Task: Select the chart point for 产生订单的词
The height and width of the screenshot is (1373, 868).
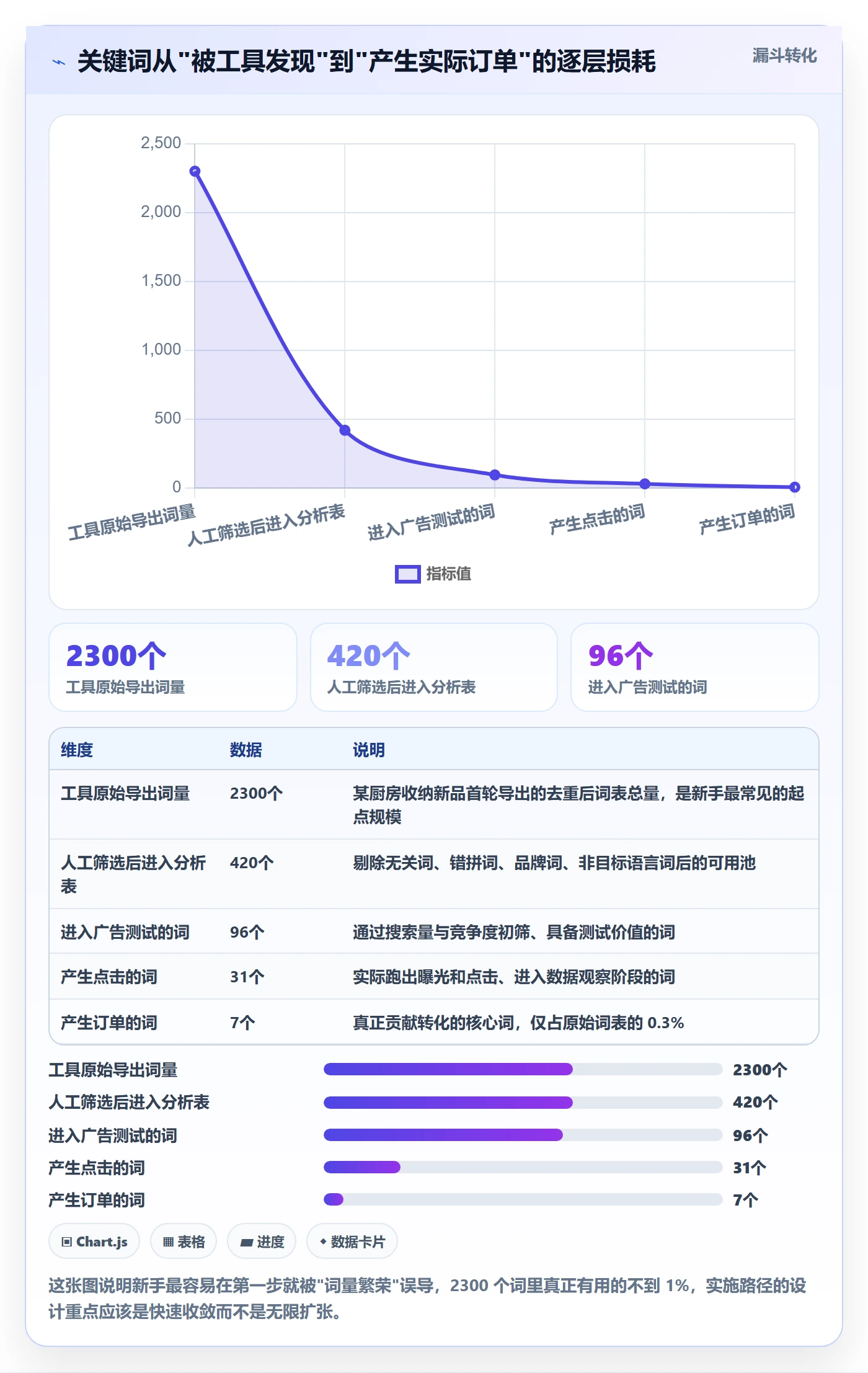Action: coord(795,487)
